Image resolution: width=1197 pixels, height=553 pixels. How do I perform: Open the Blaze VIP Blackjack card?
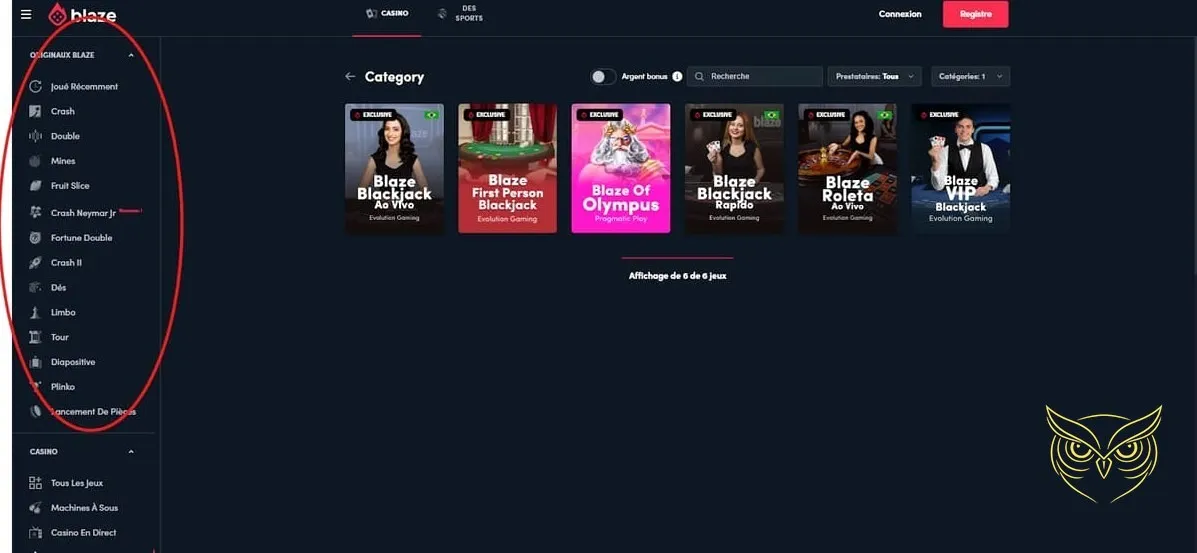961,168
